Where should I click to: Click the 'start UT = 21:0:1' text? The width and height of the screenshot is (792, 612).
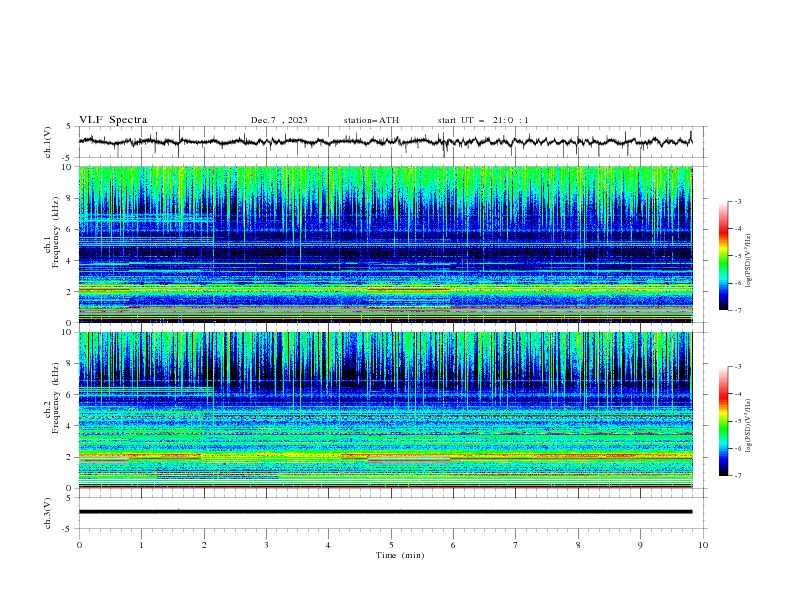click(483, 120)
